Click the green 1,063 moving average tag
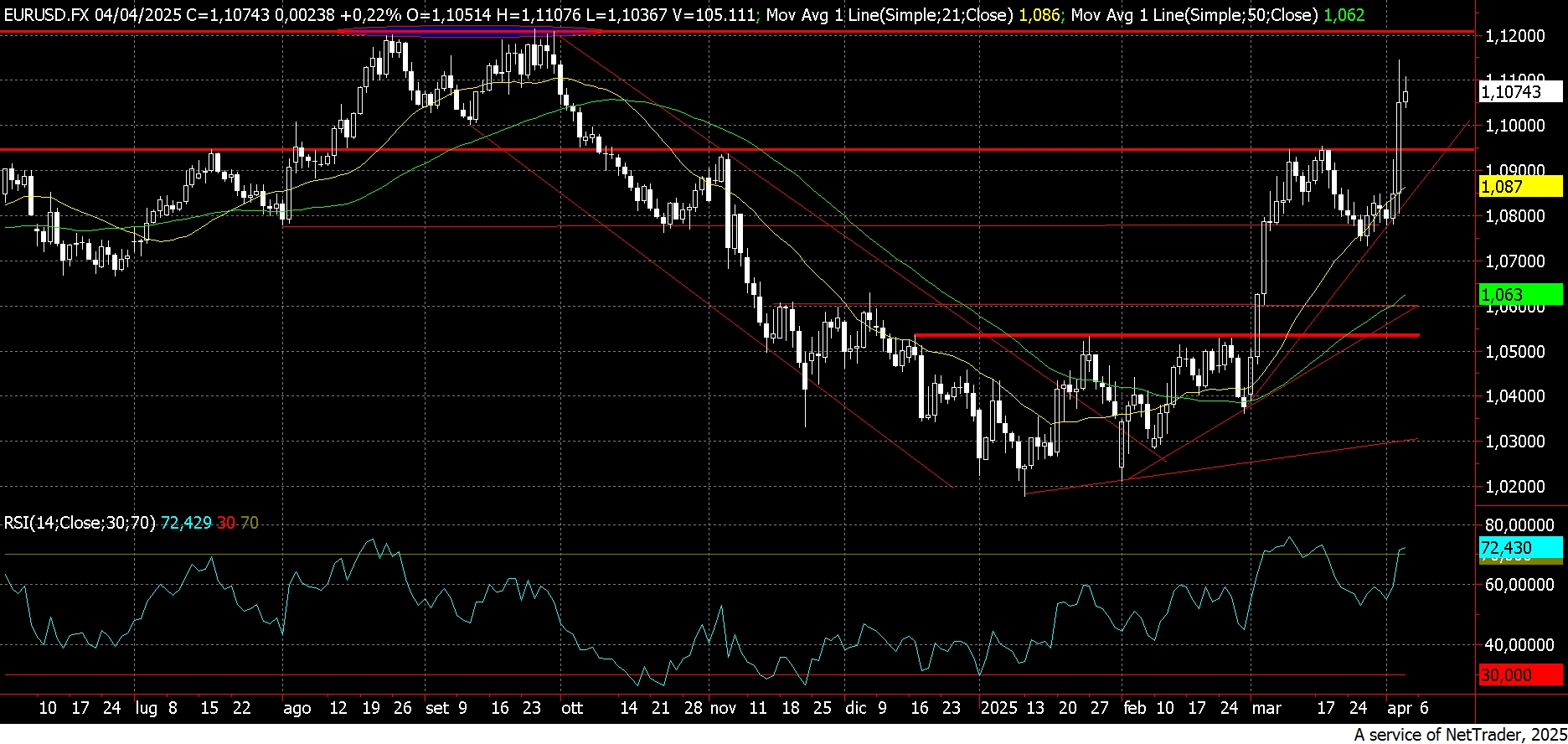This screenshot has height=744, width=1568. pos(1520,294)
